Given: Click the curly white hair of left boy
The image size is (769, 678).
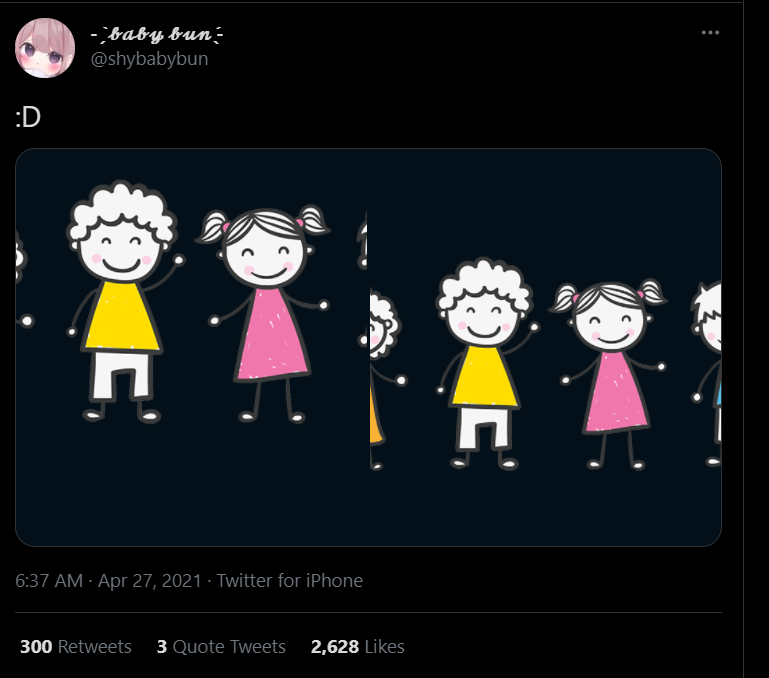Looking at the screenshot, I should pyautogui.click(x=122, y=203).
